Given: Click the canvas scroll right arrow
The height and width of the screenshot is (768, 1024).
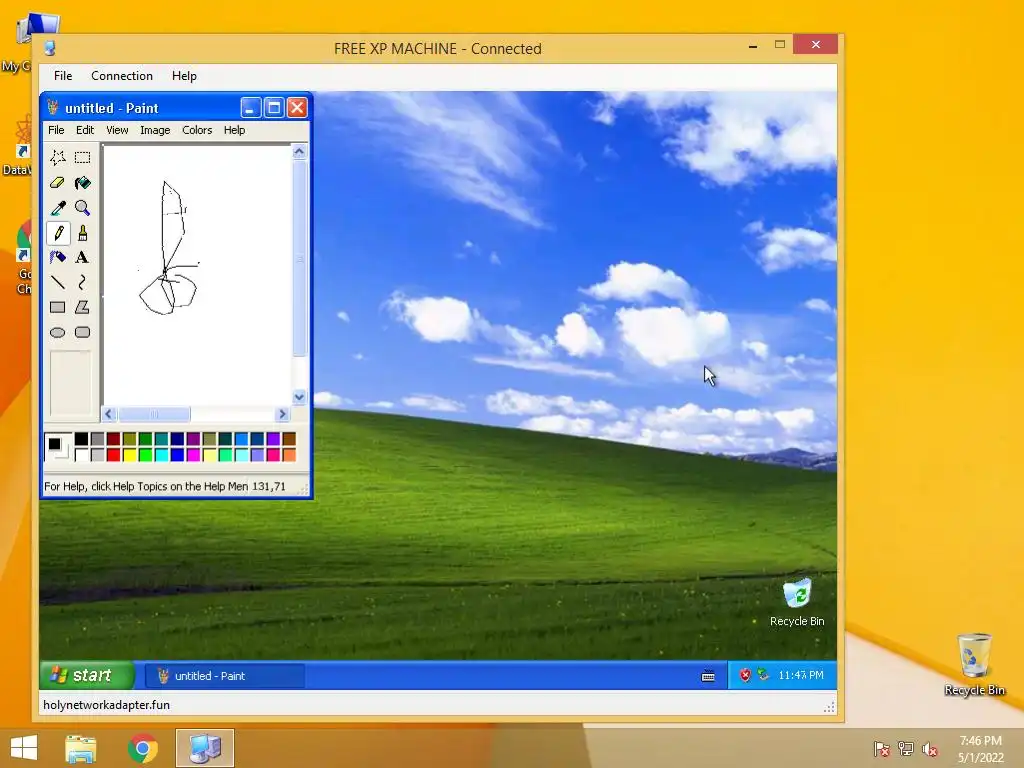Looking at the screenshot, I should tap(282, 414).
